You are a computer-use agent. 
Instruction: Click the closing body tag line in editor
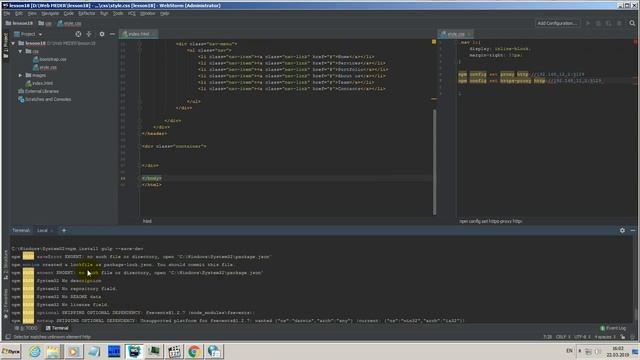(x=152, y=178)
